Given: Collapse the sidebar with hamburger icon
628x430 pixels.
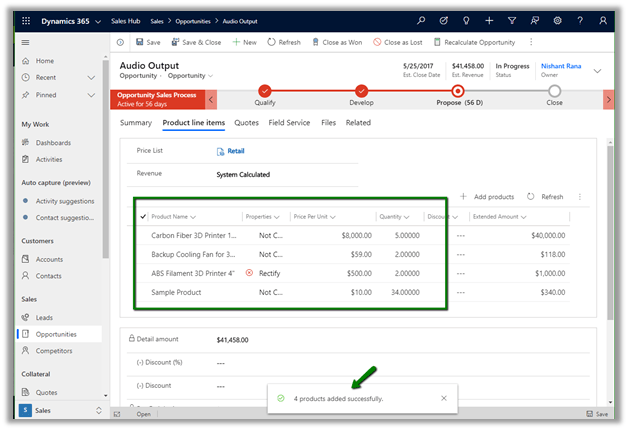Looking at the screenshot, I should click(26, 43).
